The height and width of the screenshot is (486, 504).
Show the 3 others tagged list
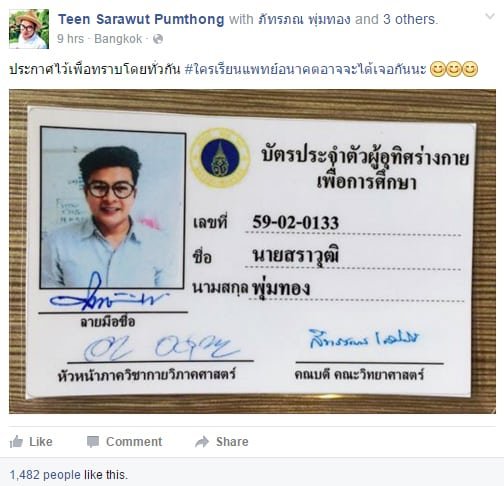(409, 19)
